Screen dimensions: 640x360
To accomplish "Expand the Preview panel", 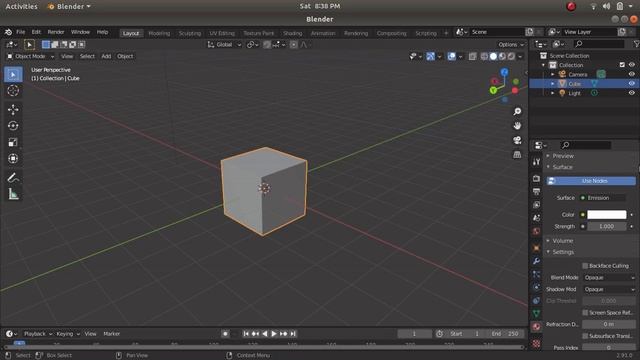I will [563, 156].
